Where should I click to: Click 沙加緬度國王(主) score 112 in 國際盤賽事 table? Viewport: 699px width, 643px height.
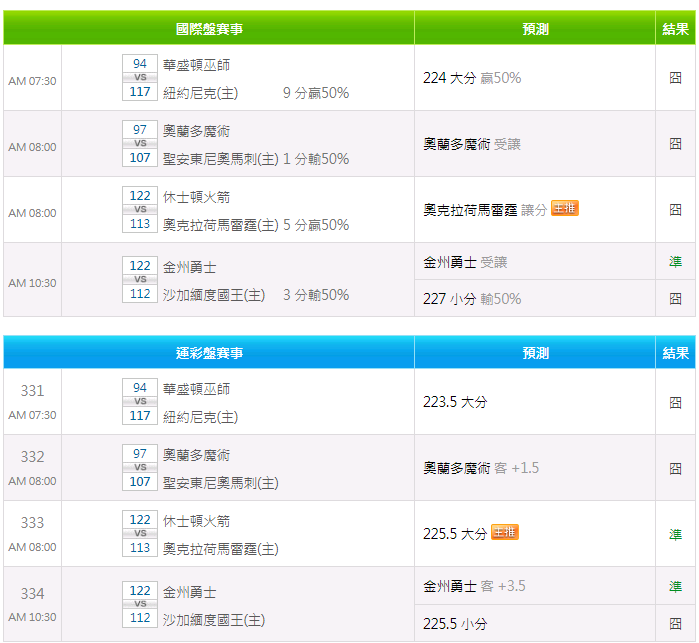click(x=140, y=294)
